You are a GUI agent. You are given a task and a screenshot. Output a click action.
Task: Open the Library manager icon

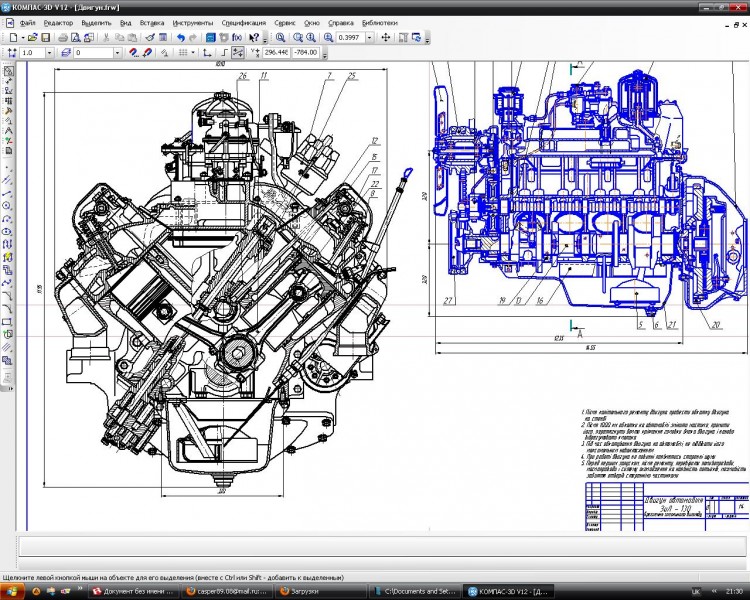(210, 37)
